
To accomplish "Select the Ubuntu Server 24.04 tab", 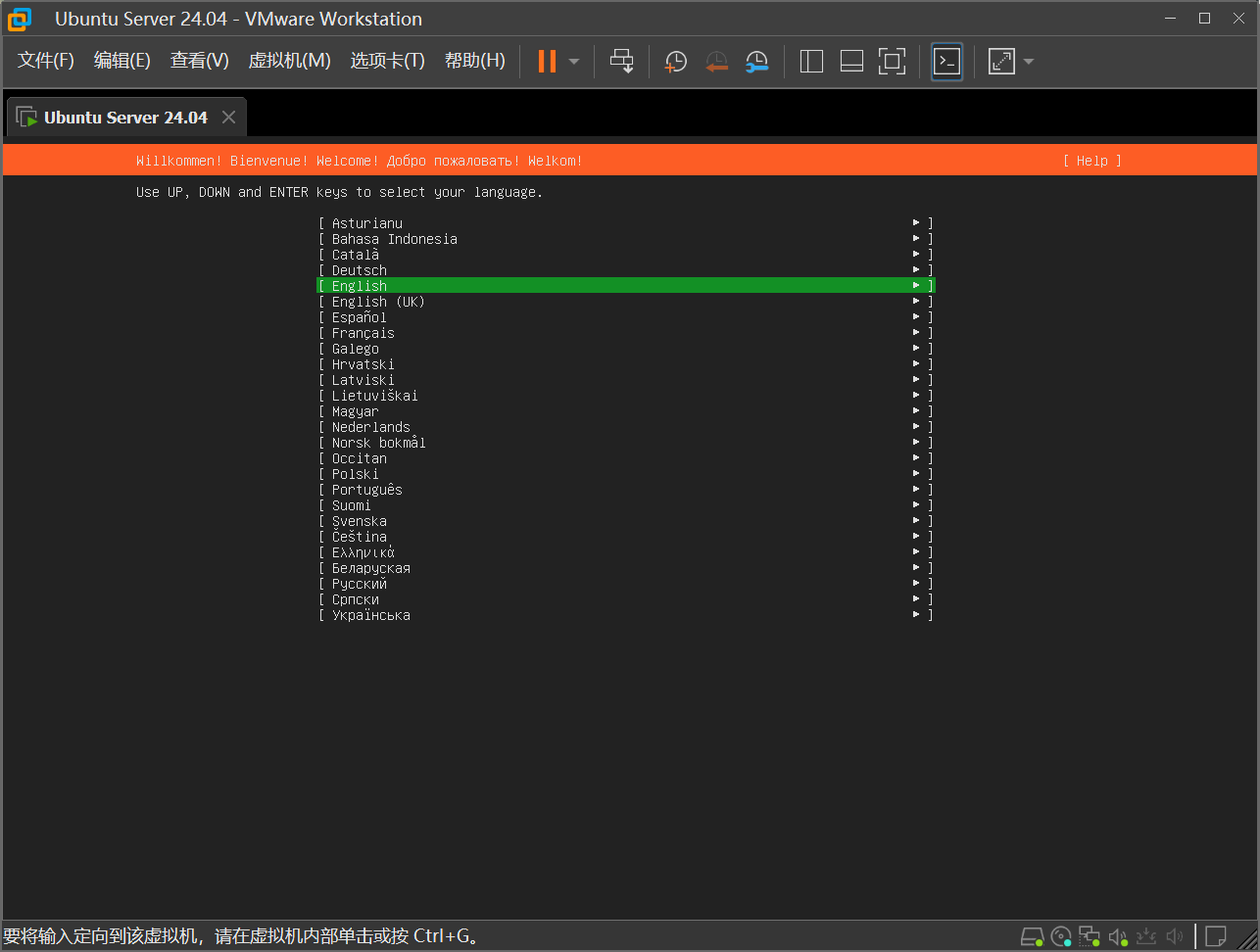I will point(125,118).
